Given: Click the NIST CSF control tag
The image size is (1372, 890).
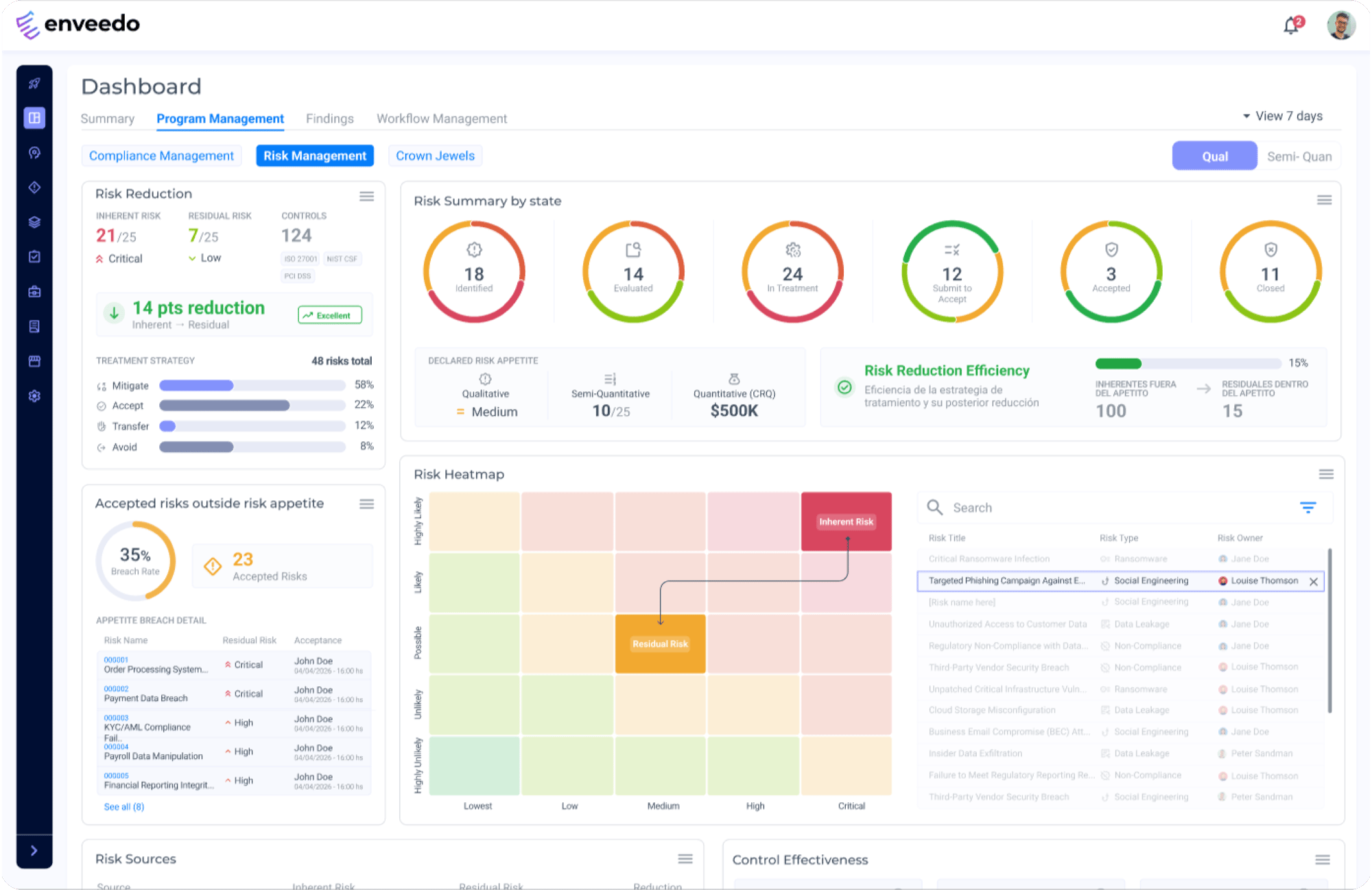Looking at the screenshot, I should point(342,259).
